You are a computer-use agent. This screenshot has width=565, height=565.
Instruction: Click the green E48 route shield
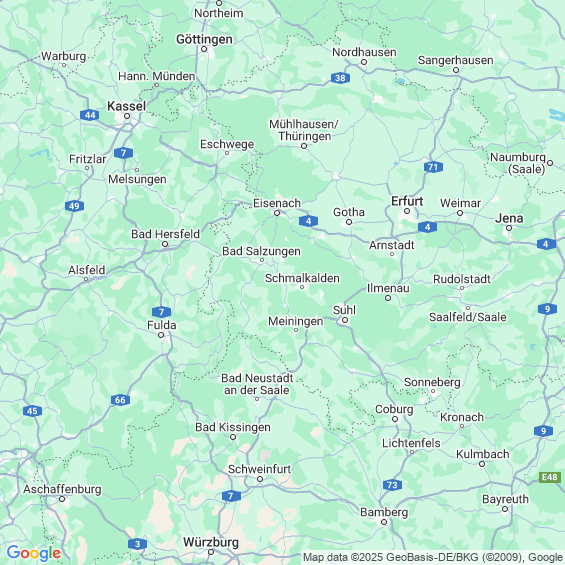tap(550, 477)
